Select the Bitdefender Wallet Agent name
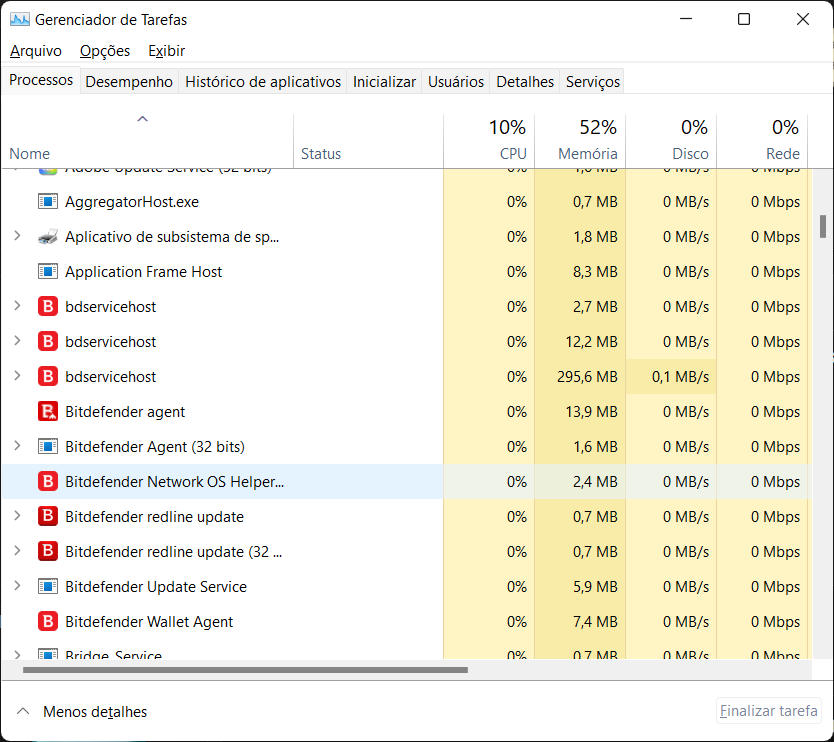The width and height of the screenshot is (834, 742). point(149,622)
